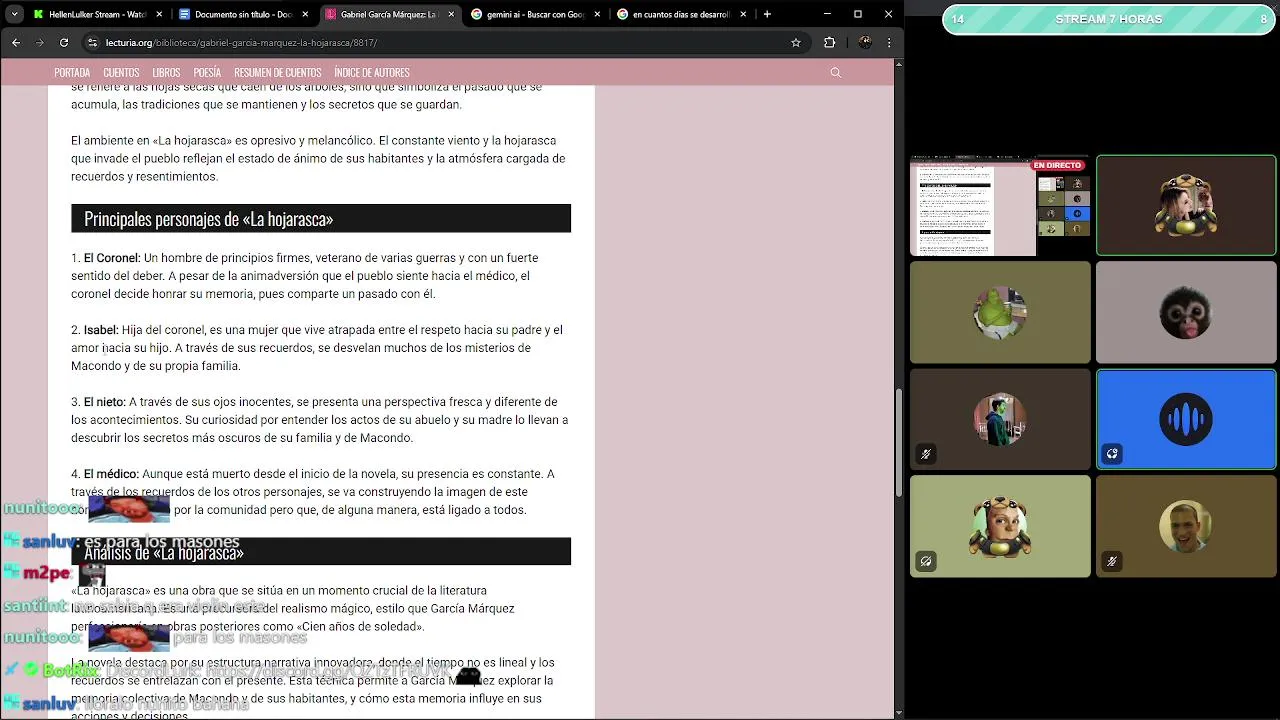Click the bold 'Isabel:' text

coord(101,330)
